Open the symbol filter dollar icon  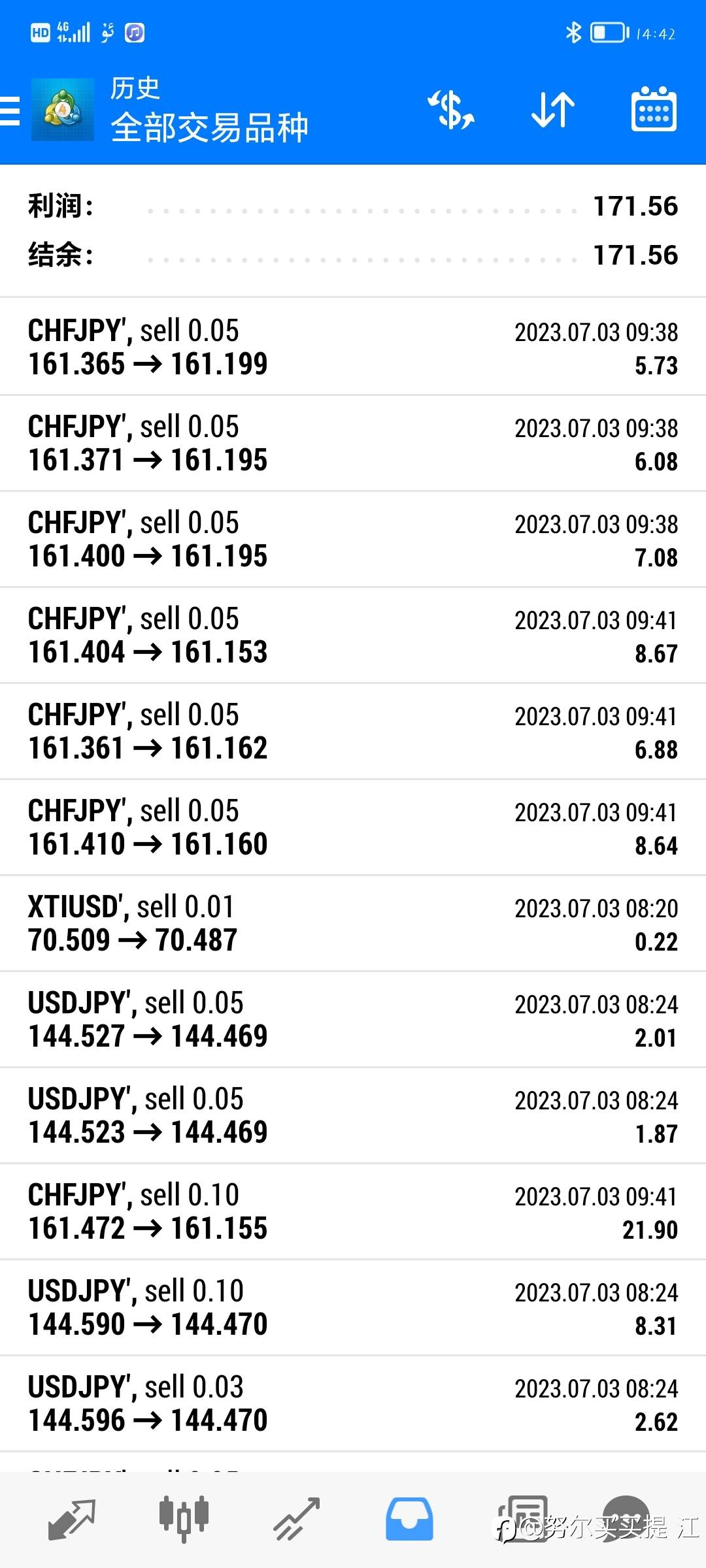click(451, 110)
